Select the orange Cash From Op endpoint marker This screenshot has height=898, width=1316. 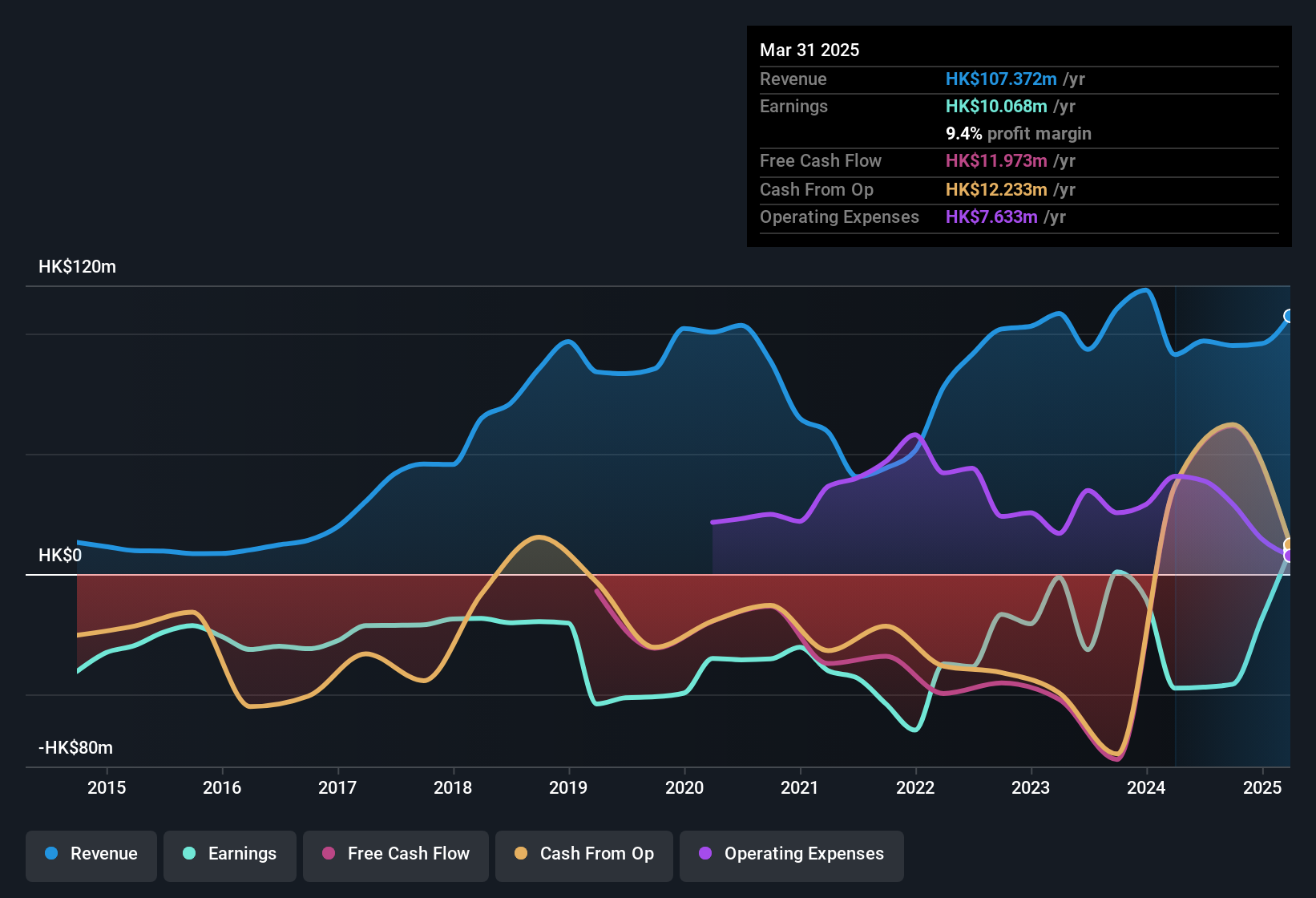tap(1289, 545)
